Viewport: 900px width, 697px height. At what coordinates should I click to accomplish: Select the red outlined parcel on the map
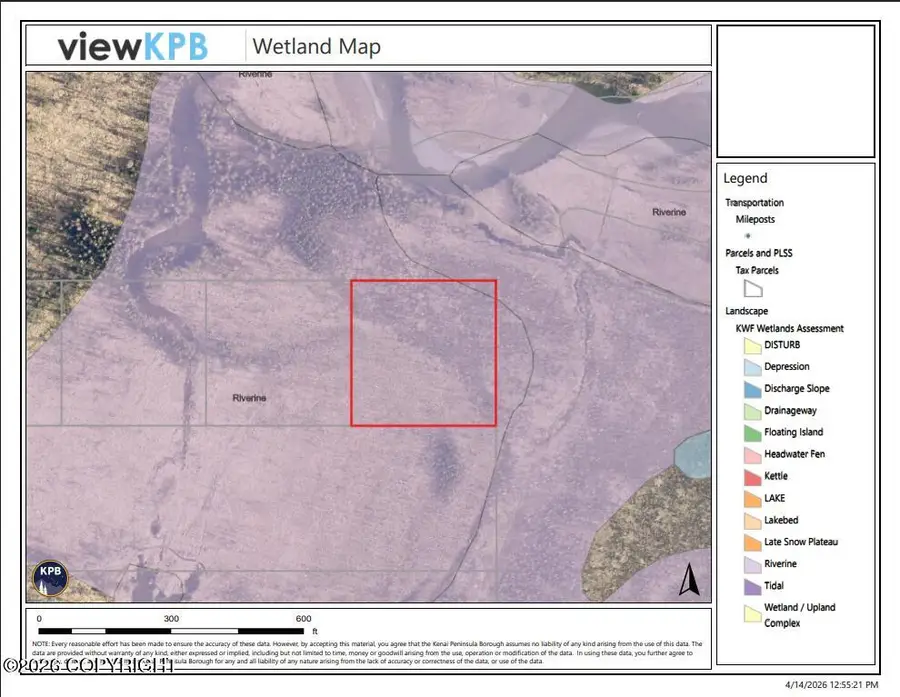423,353
